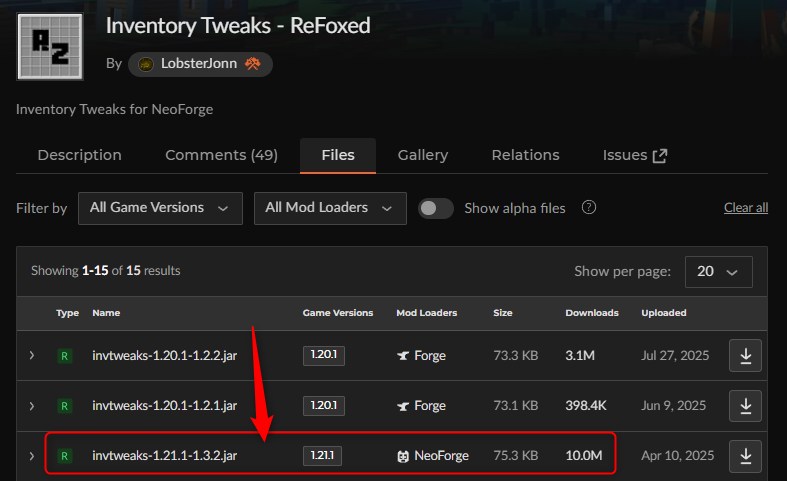Click the Jun 9, 2025 upload date
787x481 pixels.
(x=673, y=405)
